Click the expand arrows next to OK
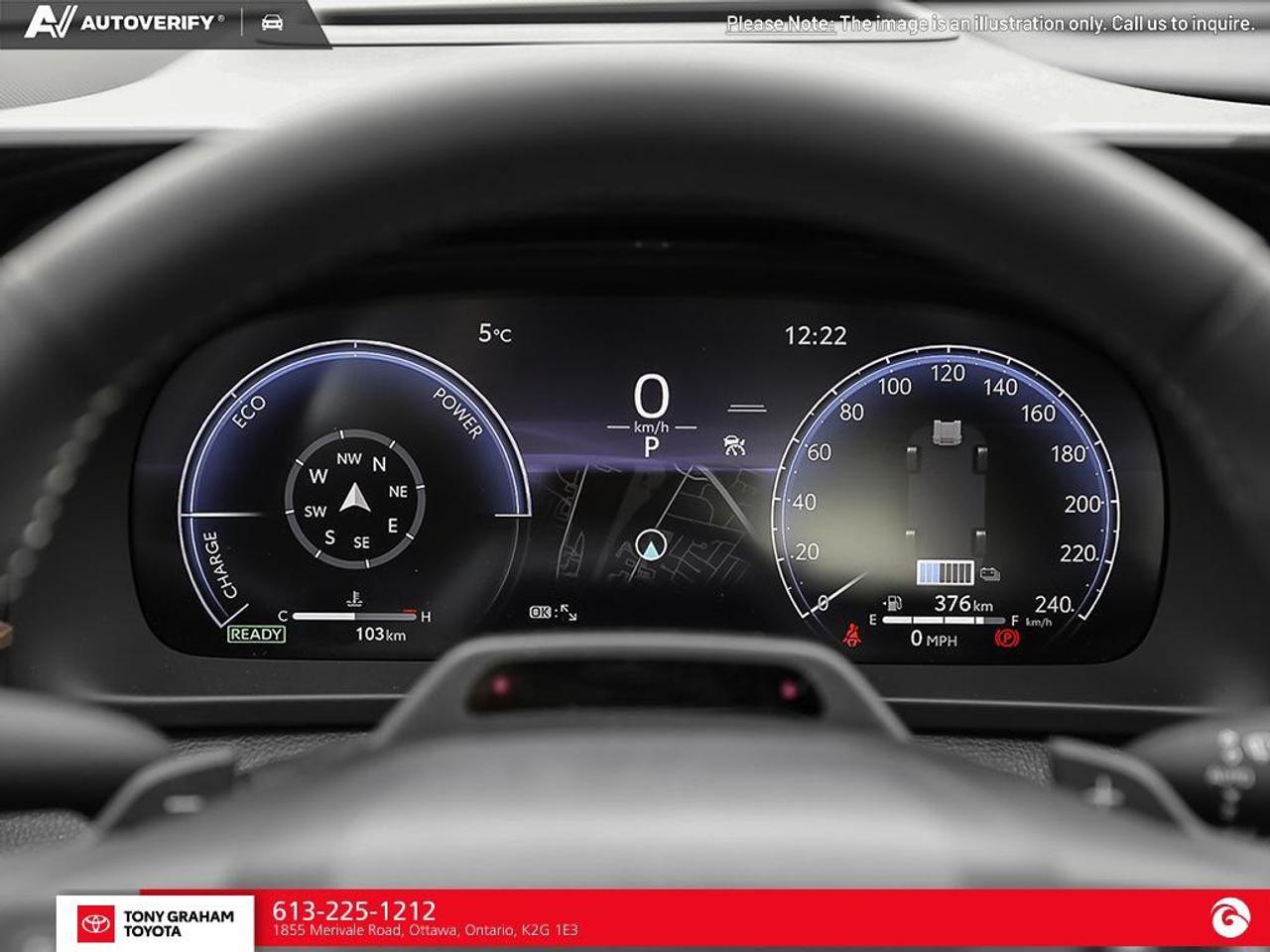Screen dimensions: 1270x952 [569, 613]
